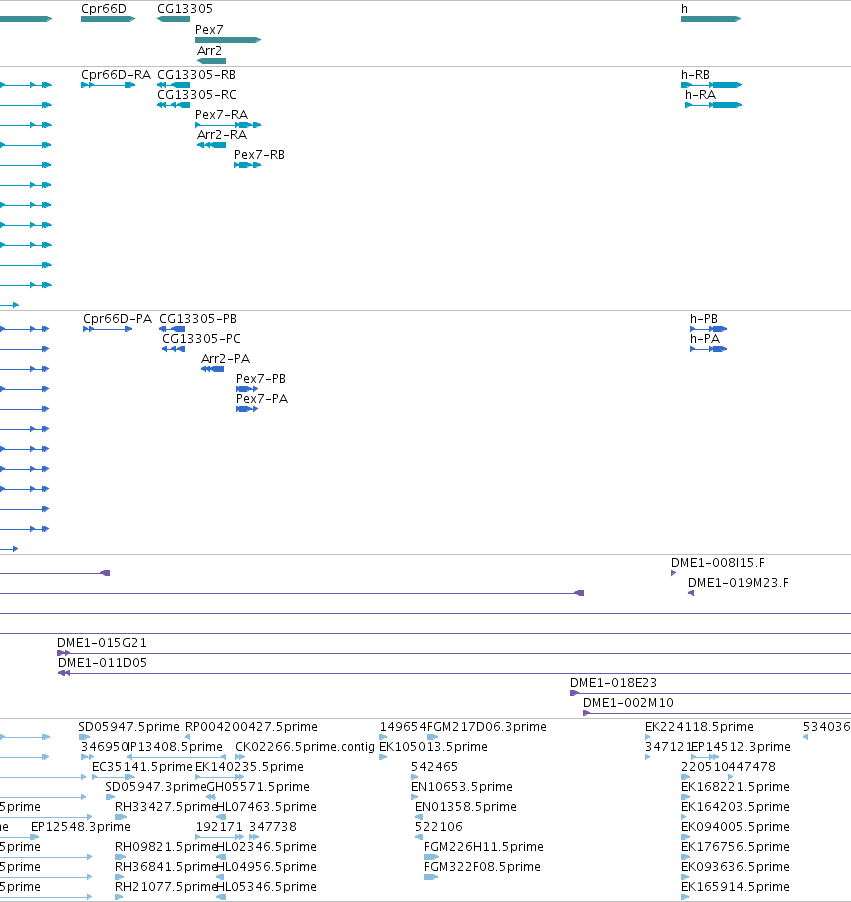Click the DME1-019M23.F BAC end label
This screenshot has height=902, width=851.
[x=738, y=583]
